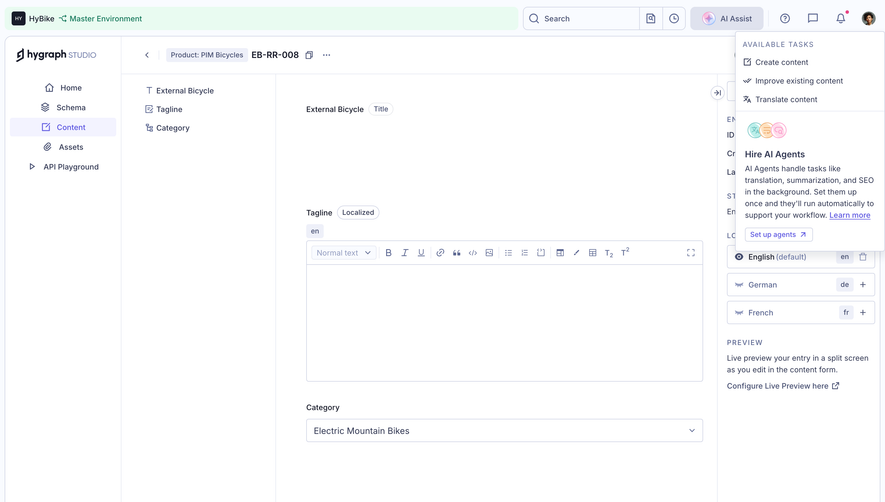Select Translate content task
The height and width of the screenshot is (502, 885).
(x=780, y=99)
